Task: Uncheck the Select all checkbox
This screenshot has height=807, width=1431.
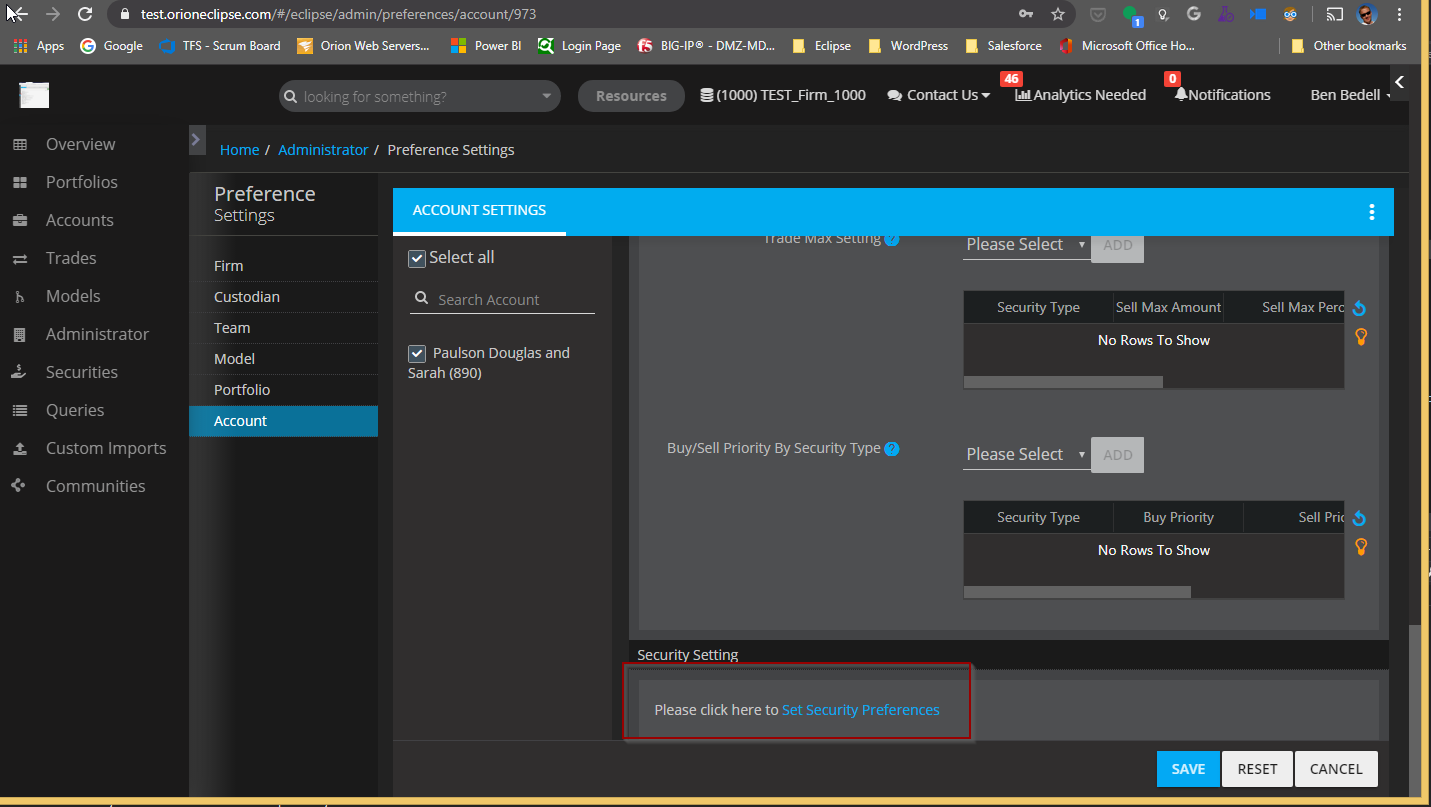Action: point(417,258)
